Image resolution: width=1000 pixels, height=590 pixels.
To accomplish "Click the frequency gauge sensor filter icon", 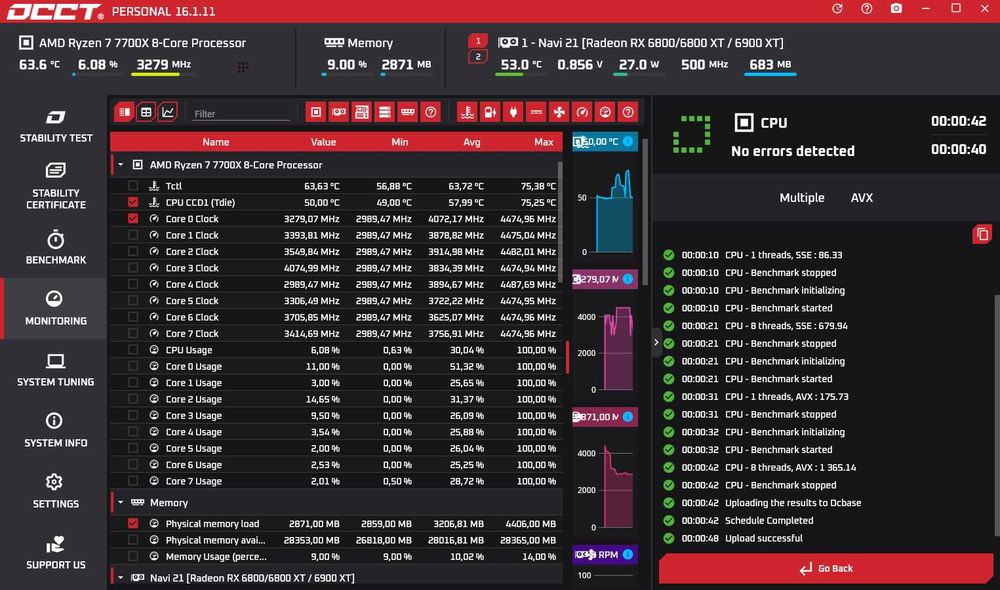I will tap(582, 112).
